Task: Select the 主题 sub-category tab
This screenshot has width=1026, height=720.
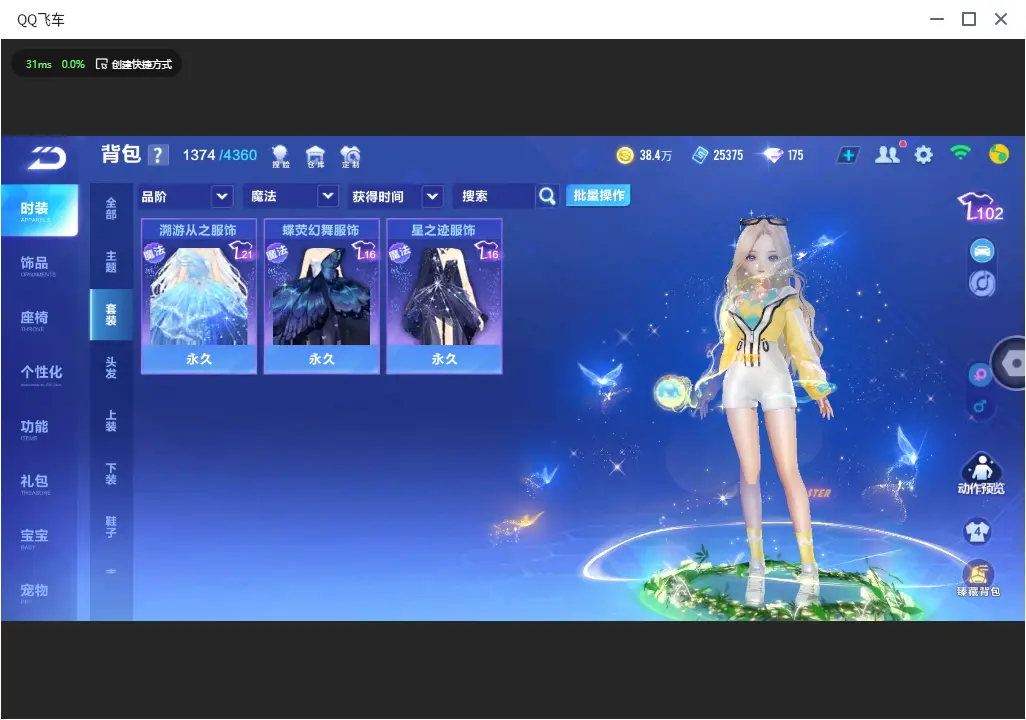Action: pos(111,262)
